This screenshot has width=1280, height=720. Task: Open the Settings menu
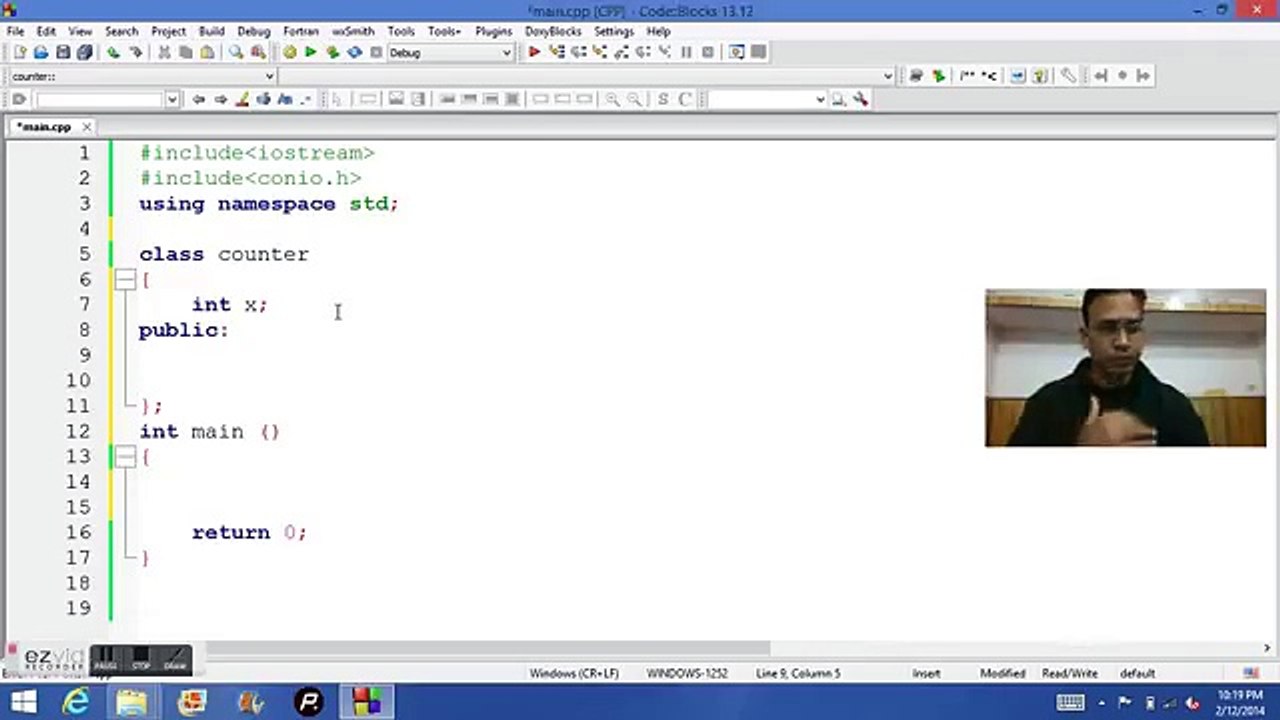tap(614, 31)
